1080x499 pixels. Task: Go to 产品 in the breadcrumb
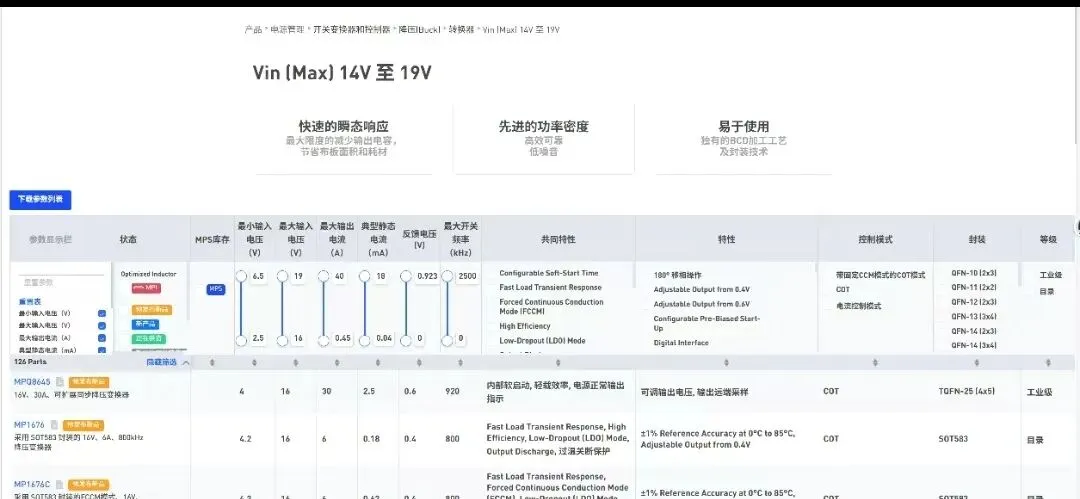(x=253, y=30)
